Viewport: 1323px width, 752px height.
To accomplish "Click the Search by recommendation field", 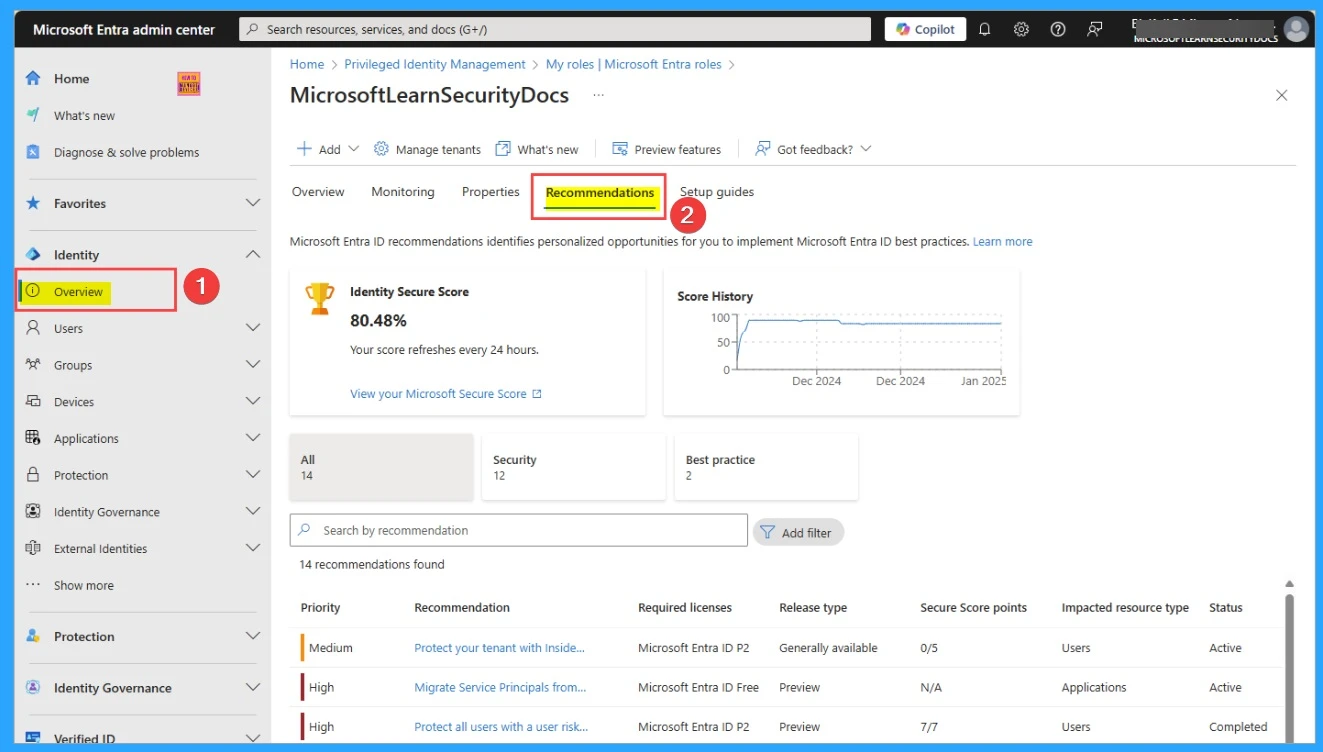I will tap(518, 529).
